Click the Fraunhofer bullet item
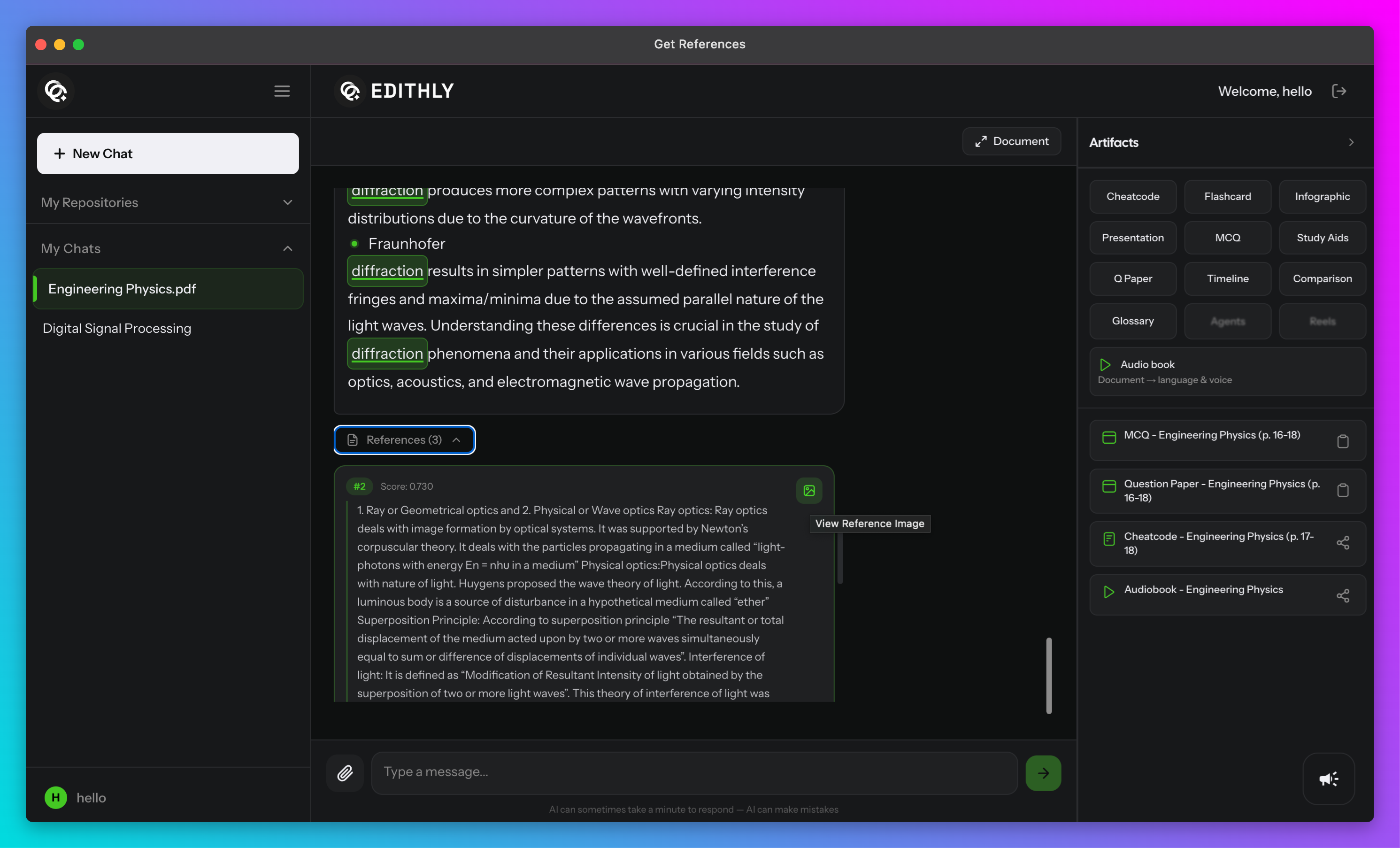 click(406, 244)
